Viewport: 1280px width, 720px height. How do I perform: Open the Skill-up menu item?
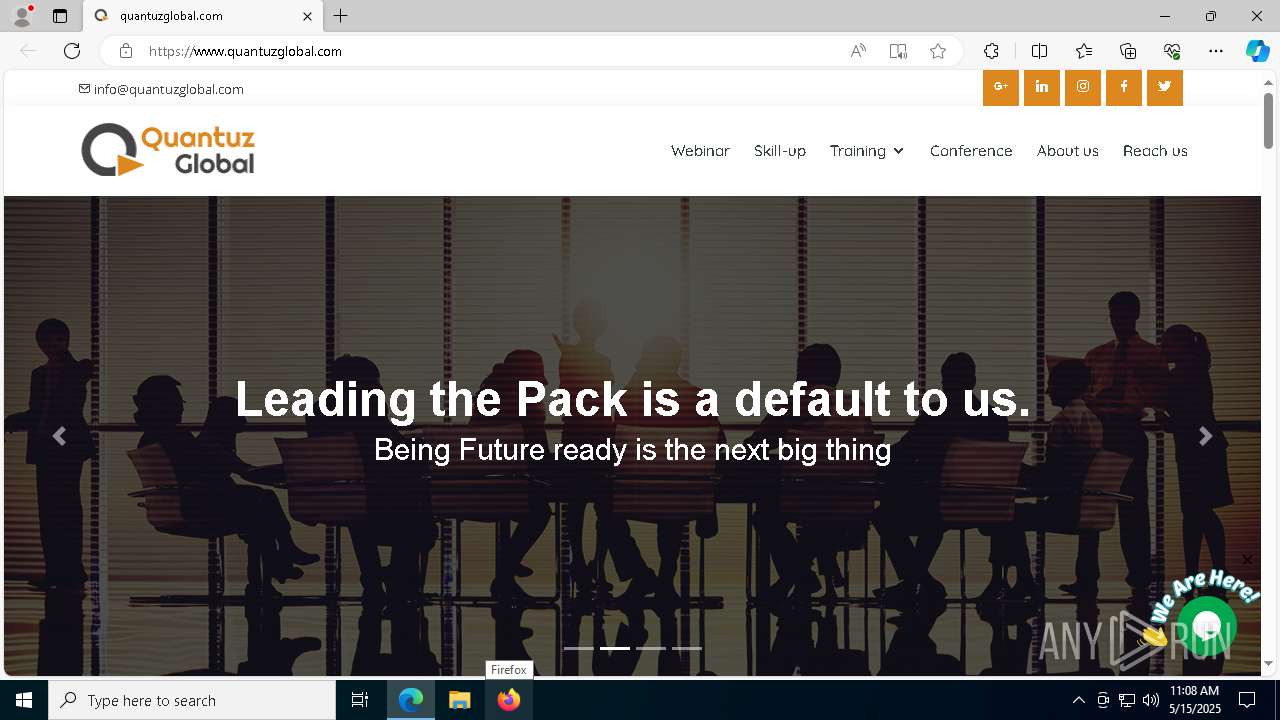pos(780,150)
